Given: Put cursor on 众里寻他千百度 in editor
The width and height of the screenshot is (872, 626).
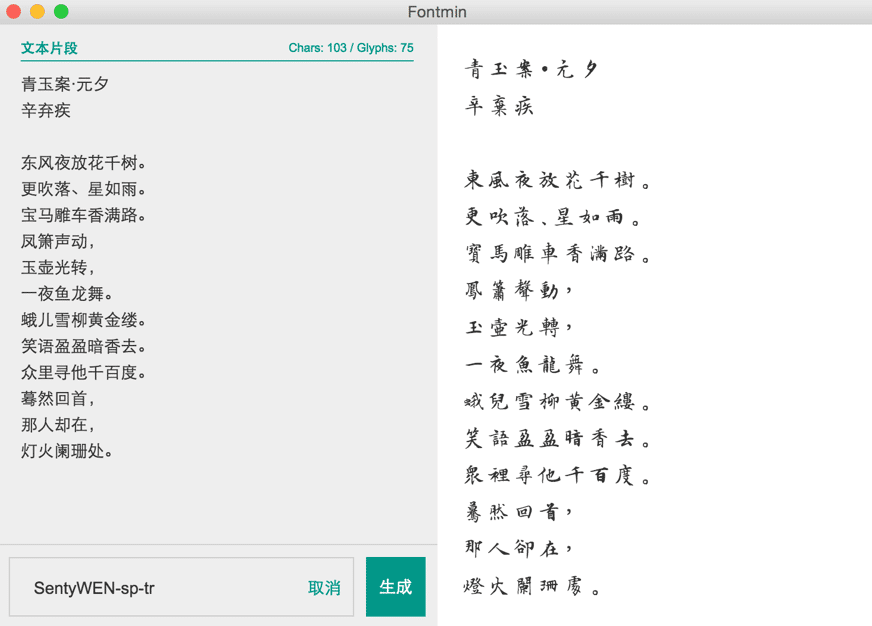Looking at the screenshot, I should coord(84,373).
